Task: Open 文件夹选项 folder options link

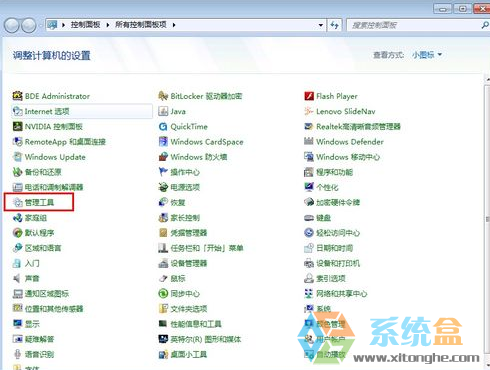Action: pos(189,309)
